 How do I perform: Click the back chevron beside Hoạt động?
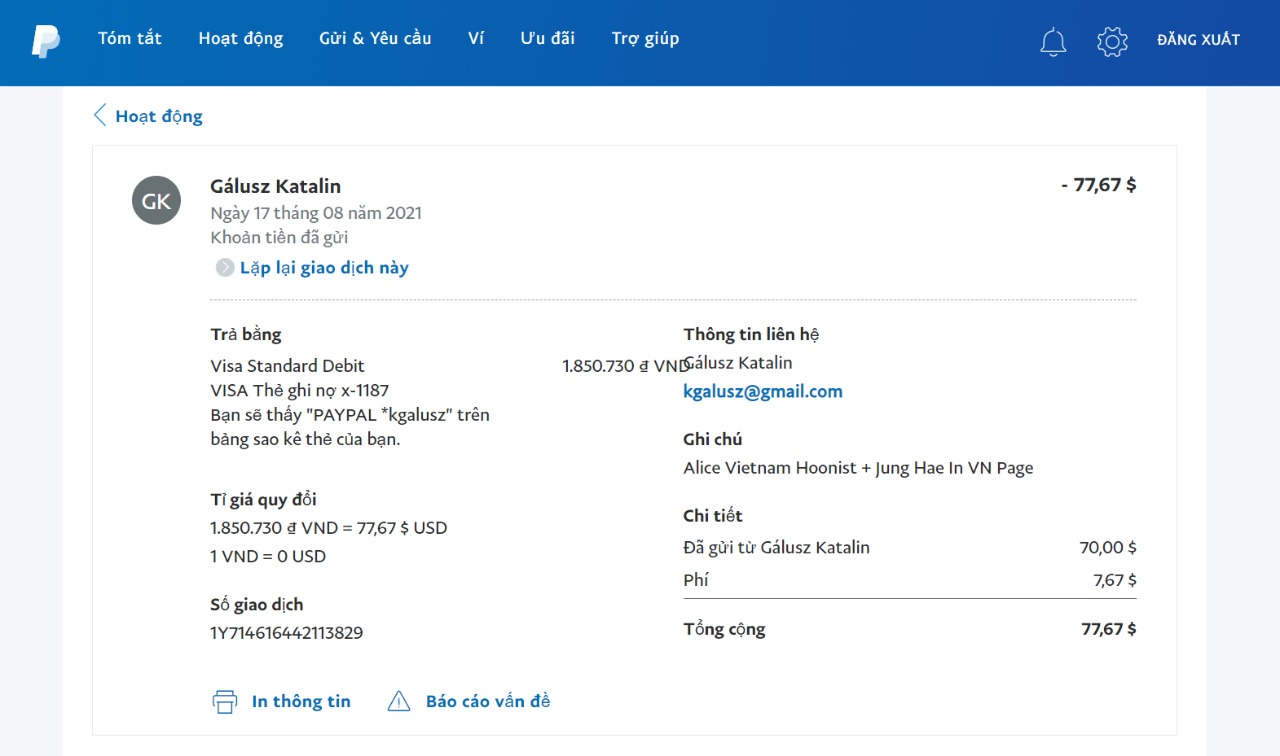pyautogui.click(x=99, y=115)
